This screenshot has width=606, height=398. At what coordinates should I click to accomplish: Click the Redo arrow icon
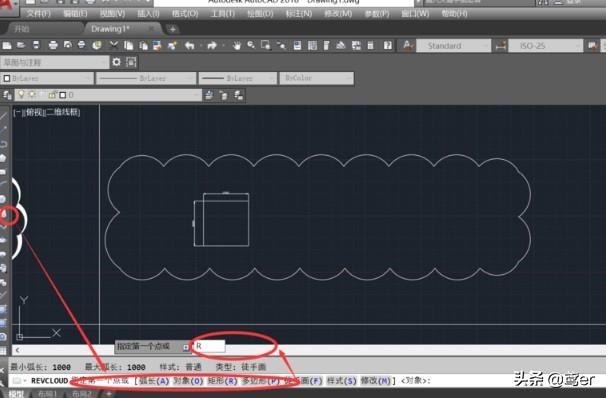tap(212, 46)
